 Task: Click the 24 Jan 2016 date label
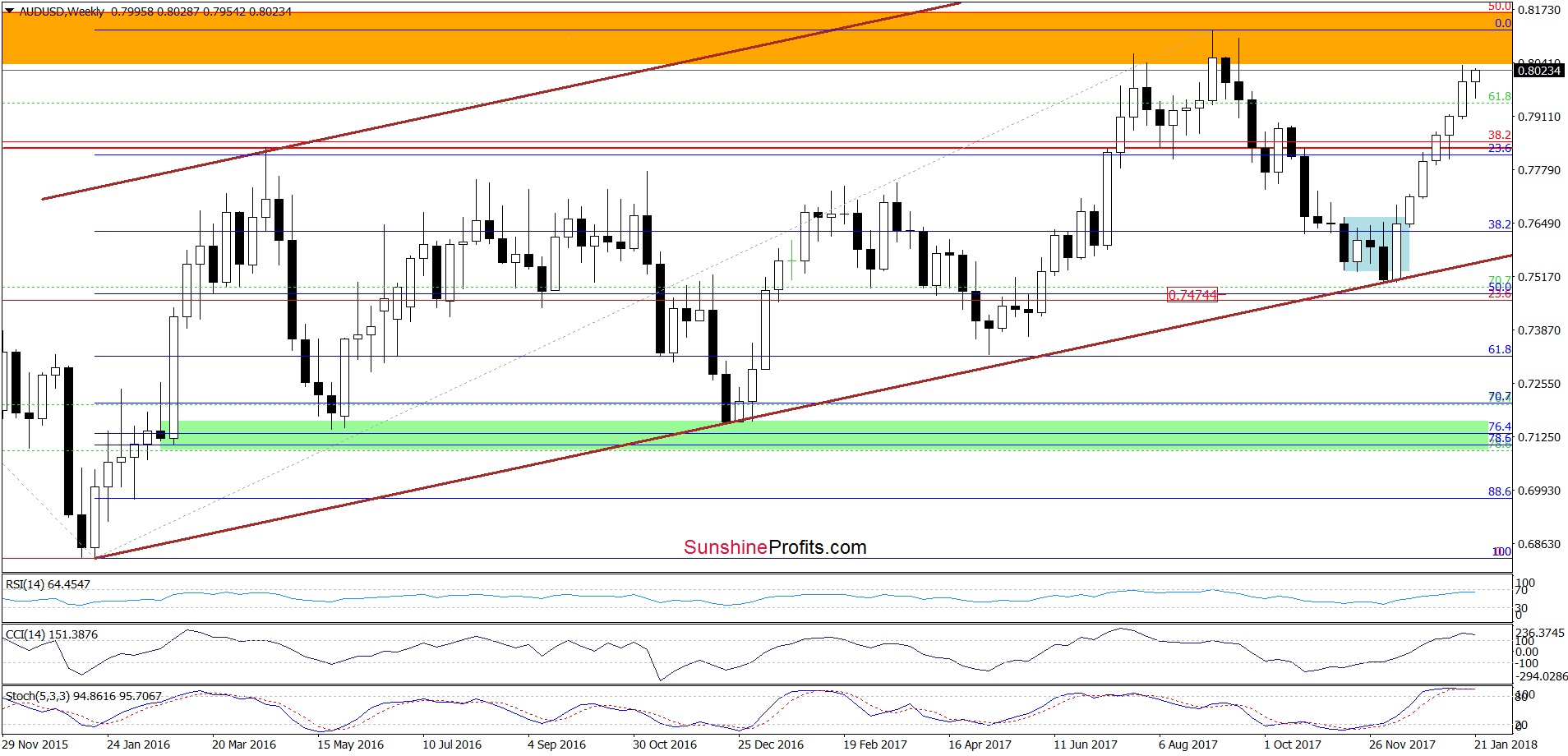(138, 744)
